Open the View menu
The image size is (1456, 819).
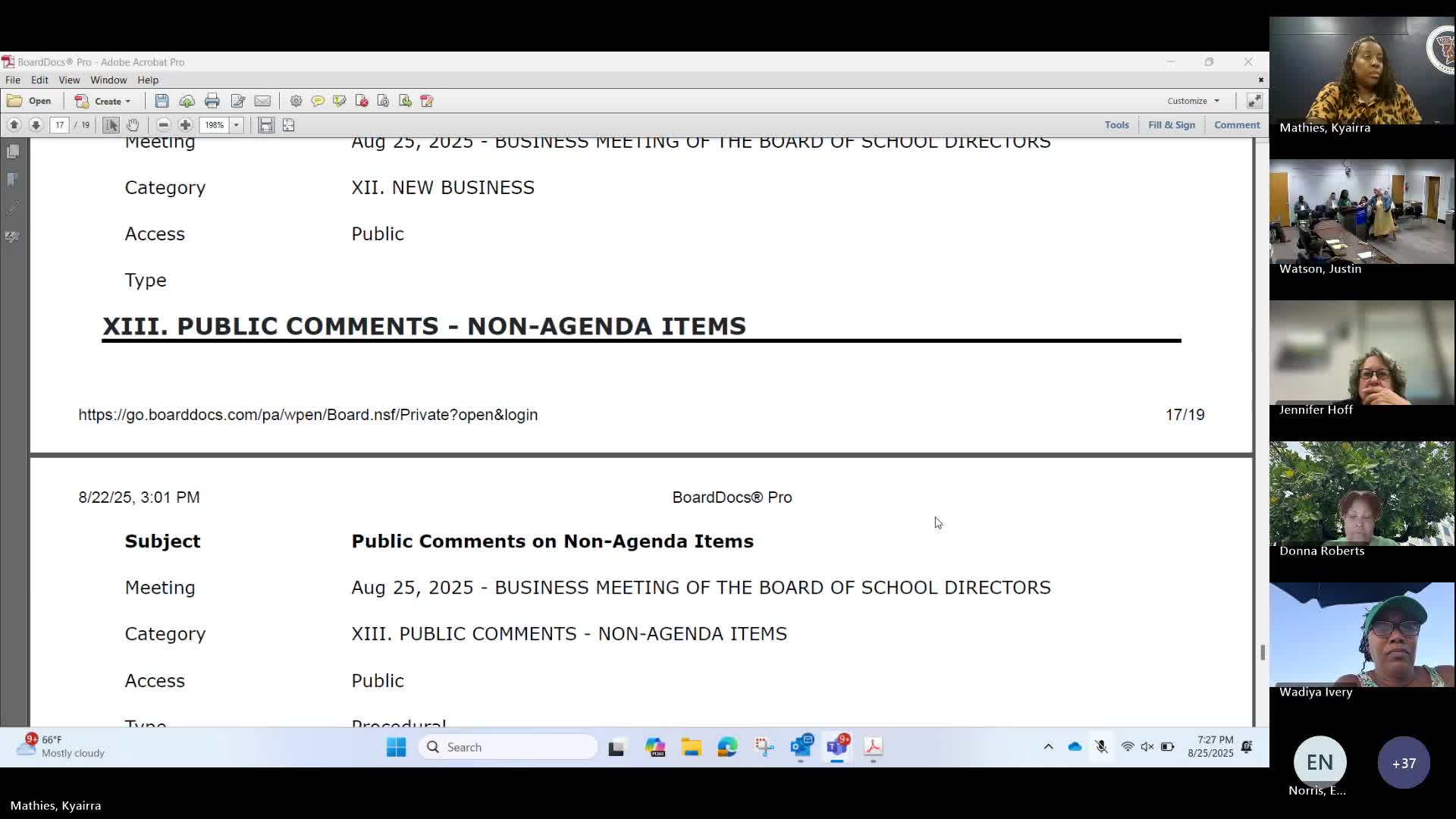click(69, 80)
